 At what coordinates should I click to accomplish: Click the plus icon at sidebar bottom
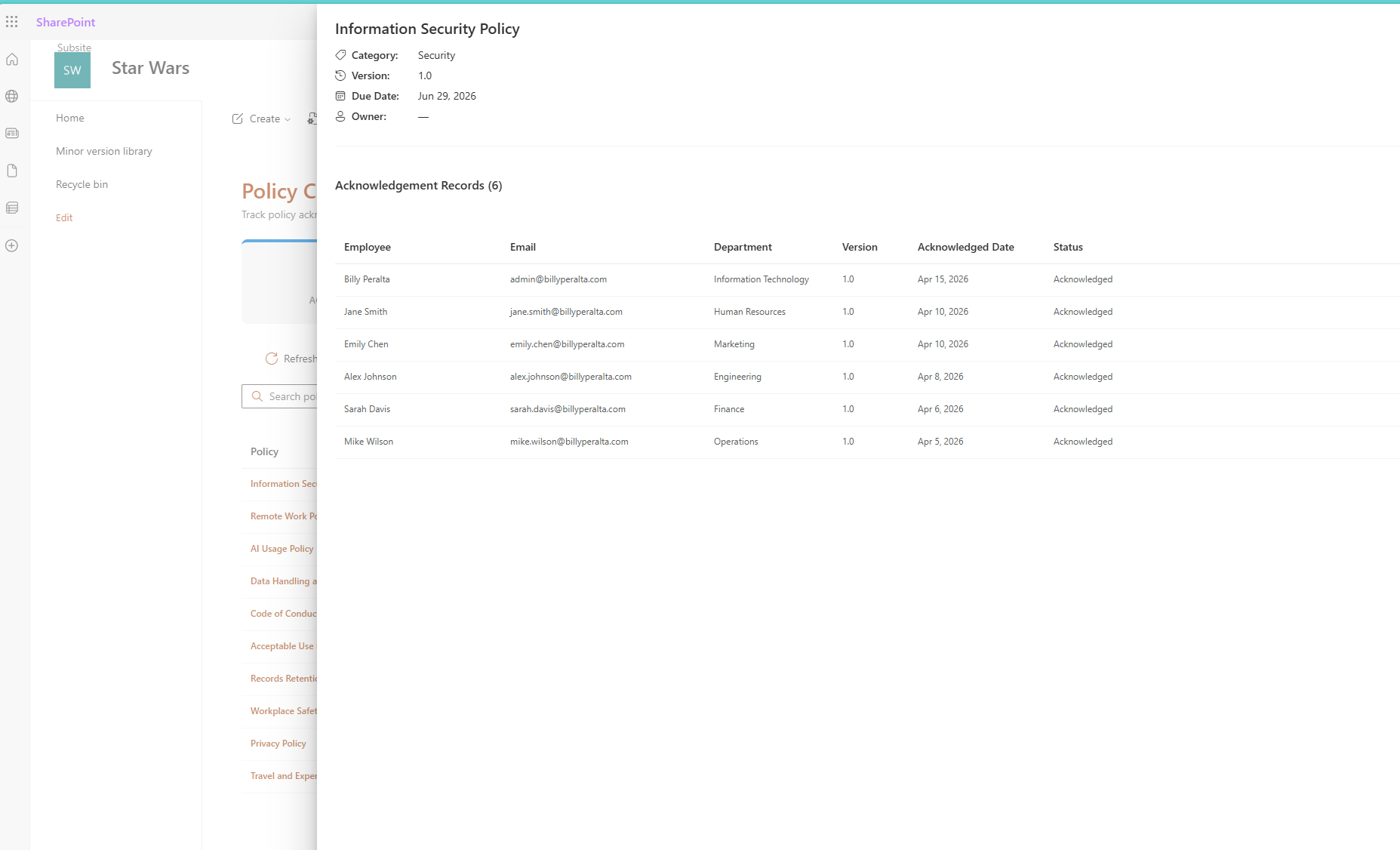pyautogui.click(x=11, y=245)
